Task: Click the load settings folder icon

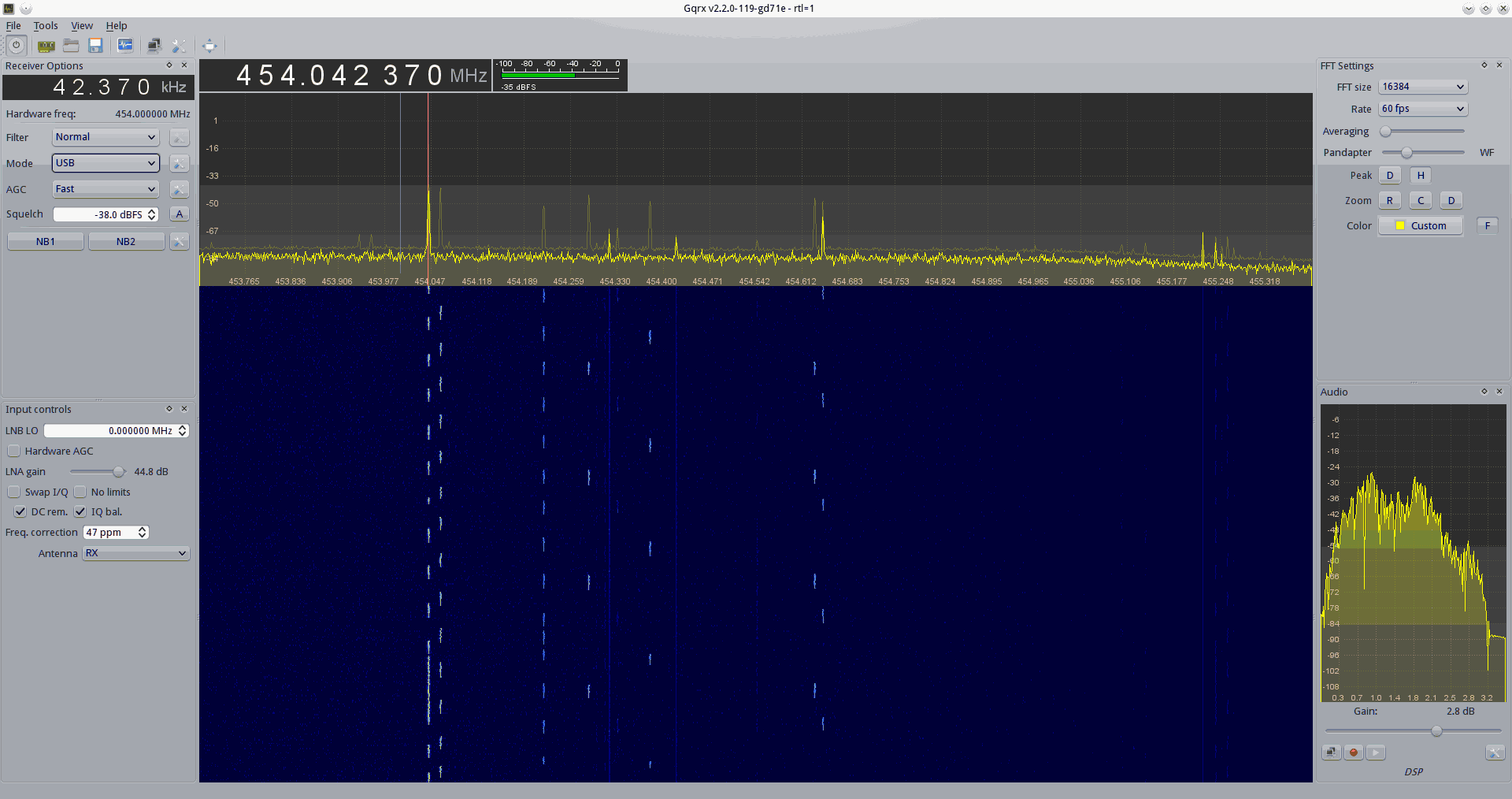Action: [x=71, y=46]
